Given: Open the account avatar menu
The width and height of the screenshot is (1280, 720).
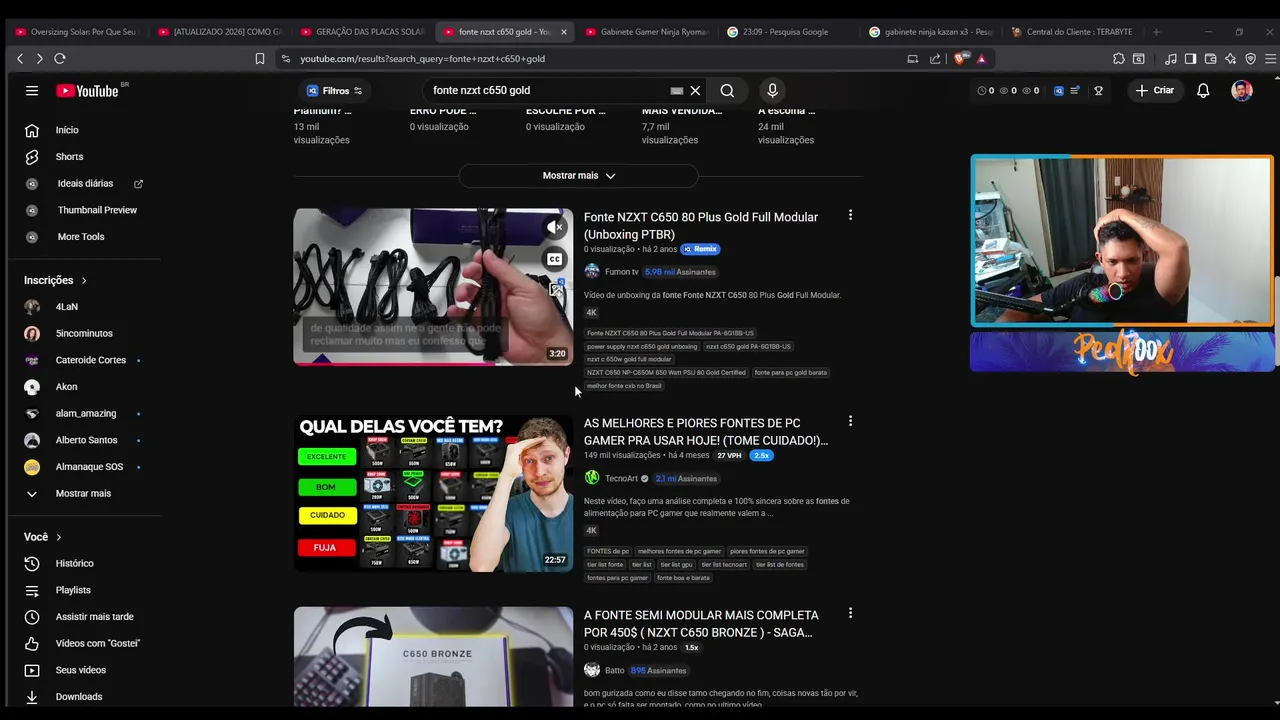Looking at the screenshot, I should coord(1242,90).
